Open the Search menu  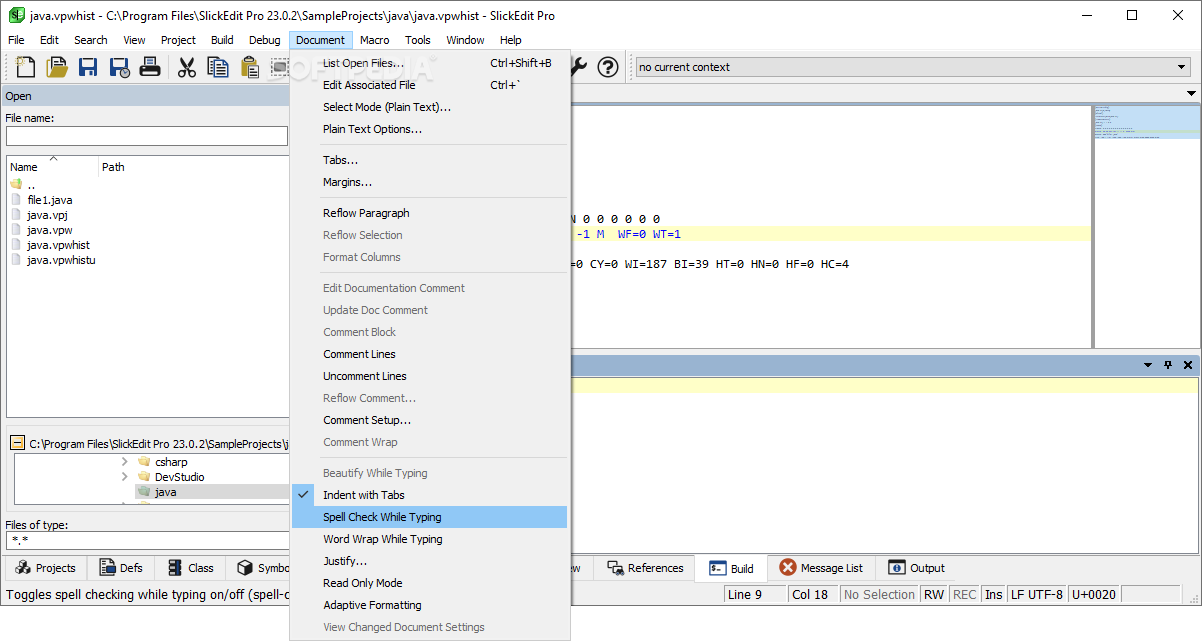click(x=90, y=40)
